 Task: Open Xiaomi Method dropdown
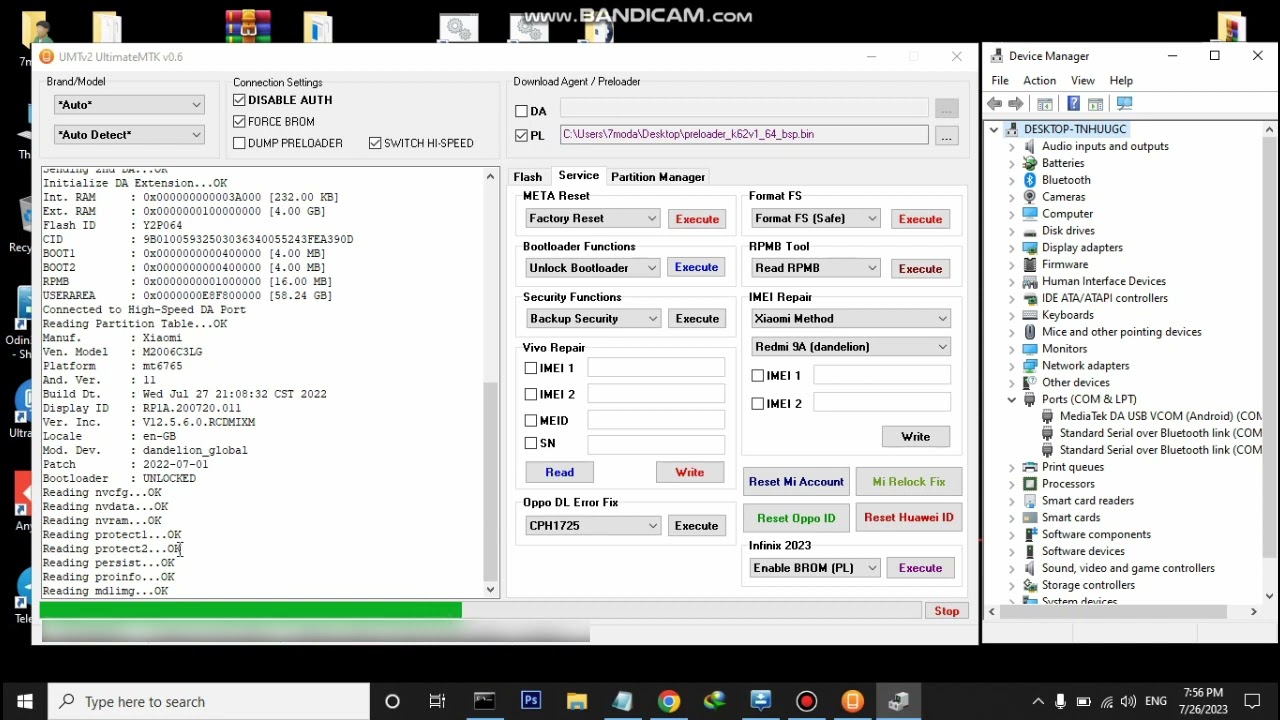pos(851,318)
